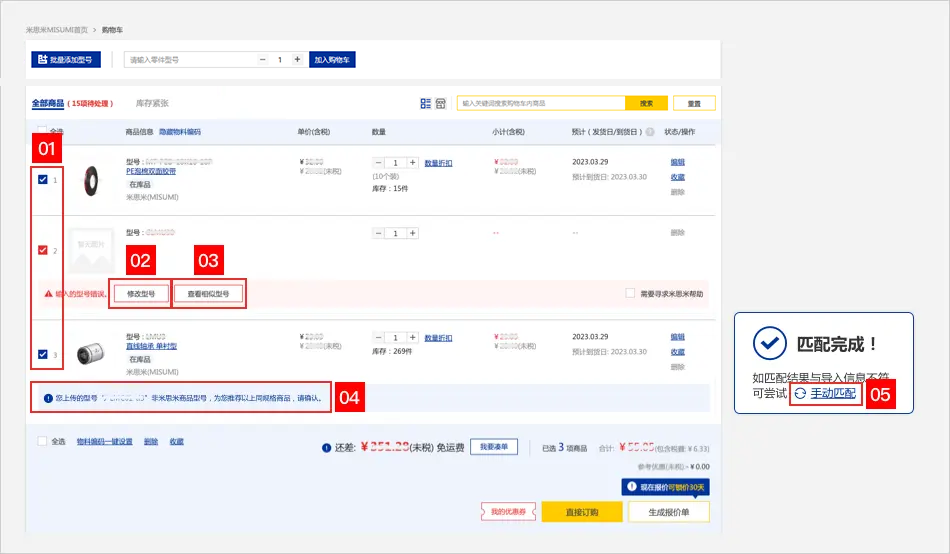This screenshot has width=950, height=554.
Task: Switch to grid view icon
Action: 440,103
